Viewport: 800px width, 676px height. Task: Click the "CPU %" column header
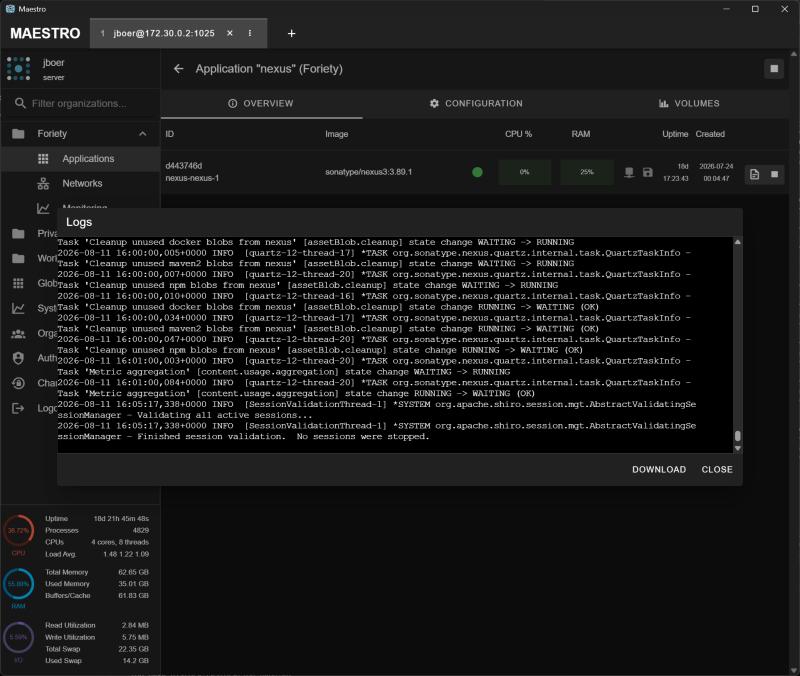518,134
